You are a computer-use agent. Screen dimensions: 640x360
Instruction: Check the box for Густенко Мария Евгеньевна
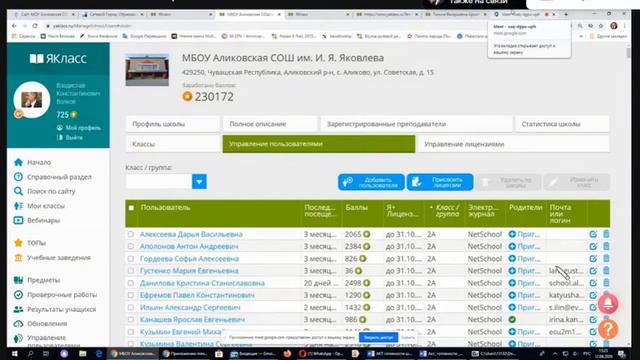coord(131,271)
